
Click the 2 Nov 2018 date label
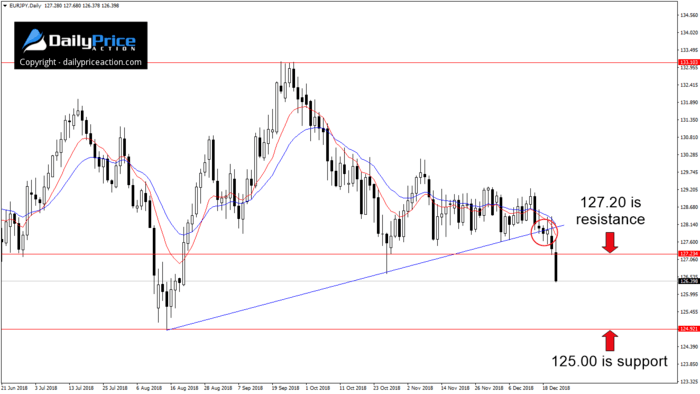tap(420, 388)
